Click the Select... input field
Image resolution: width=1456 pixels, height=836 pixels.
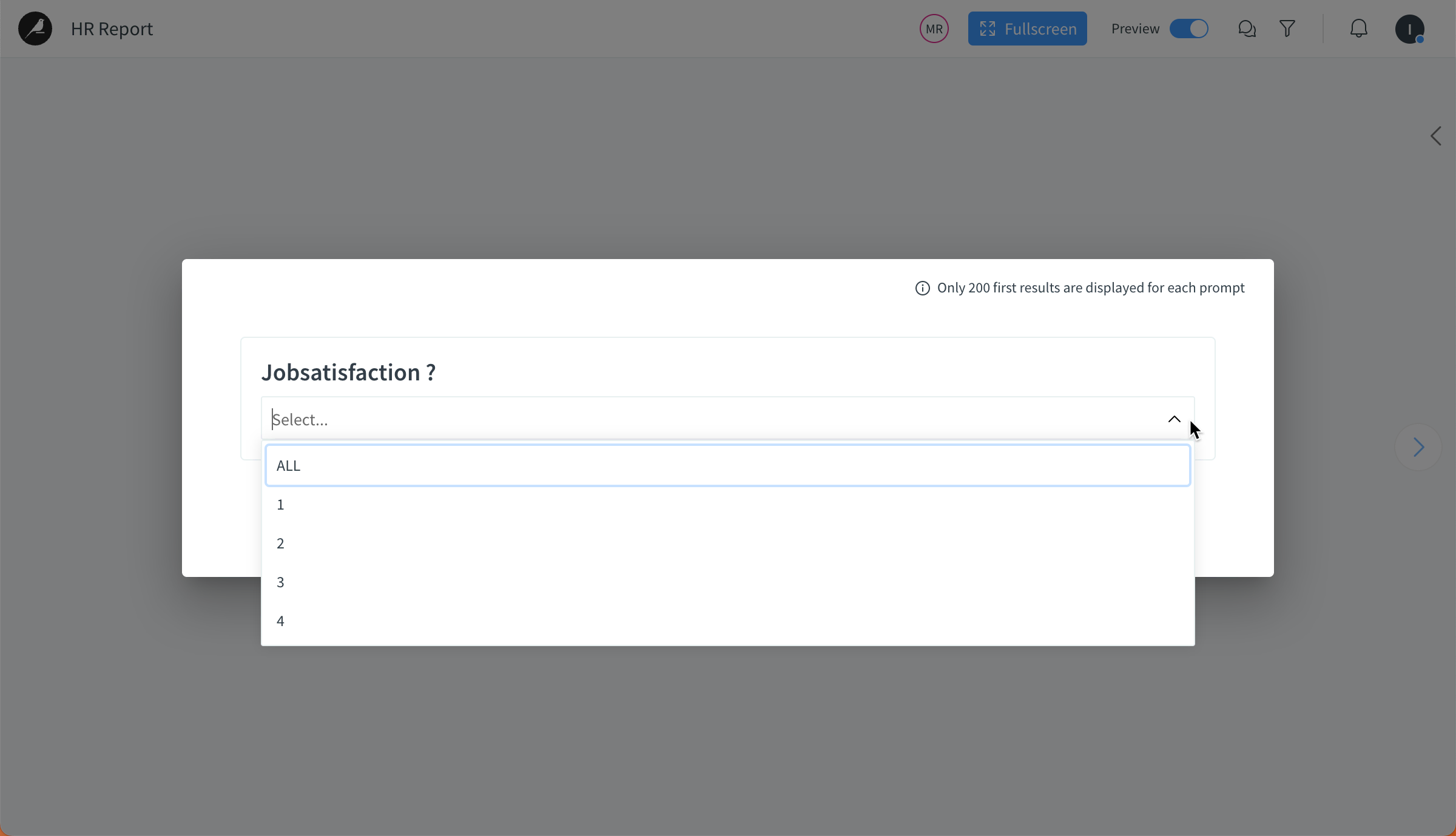[x=728, y=419]
